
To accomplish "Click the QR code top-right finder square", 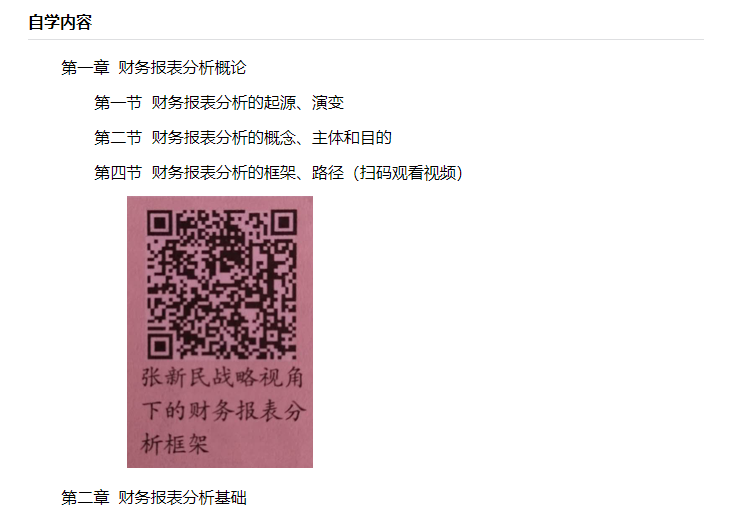I will pos(285,223).
